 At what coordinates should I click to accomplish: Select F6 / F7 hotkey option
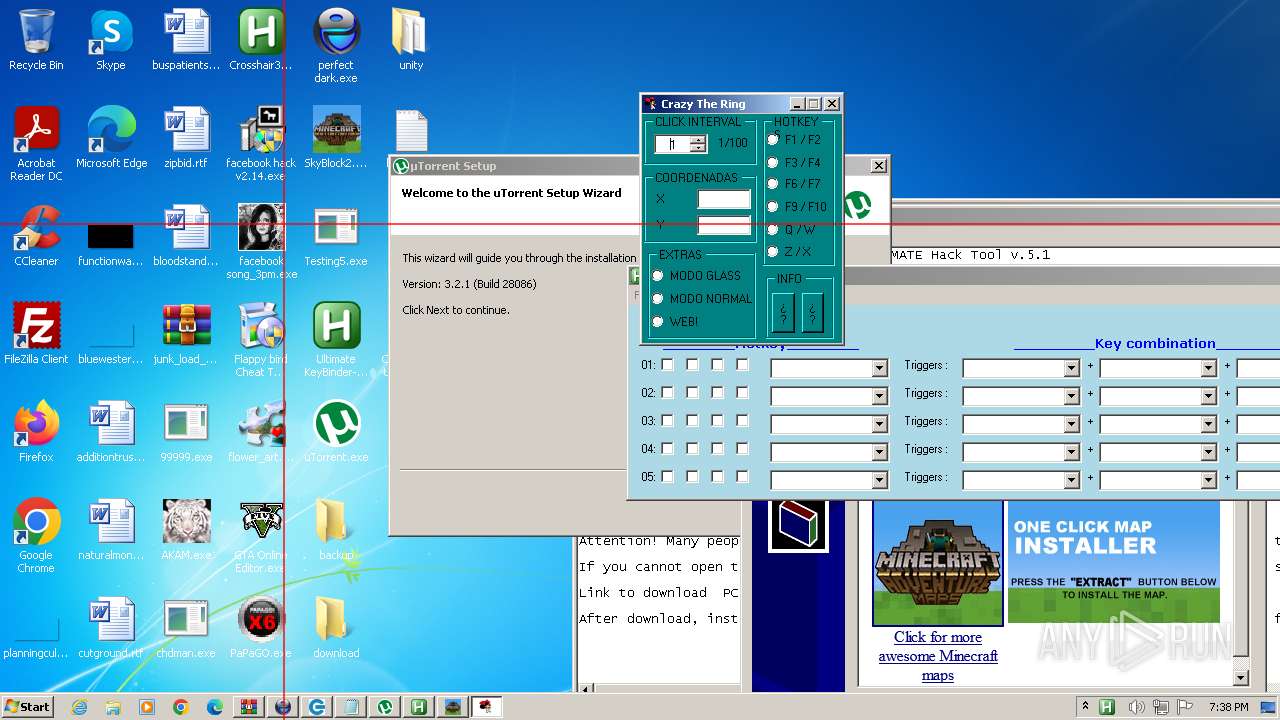pos(773,184)
